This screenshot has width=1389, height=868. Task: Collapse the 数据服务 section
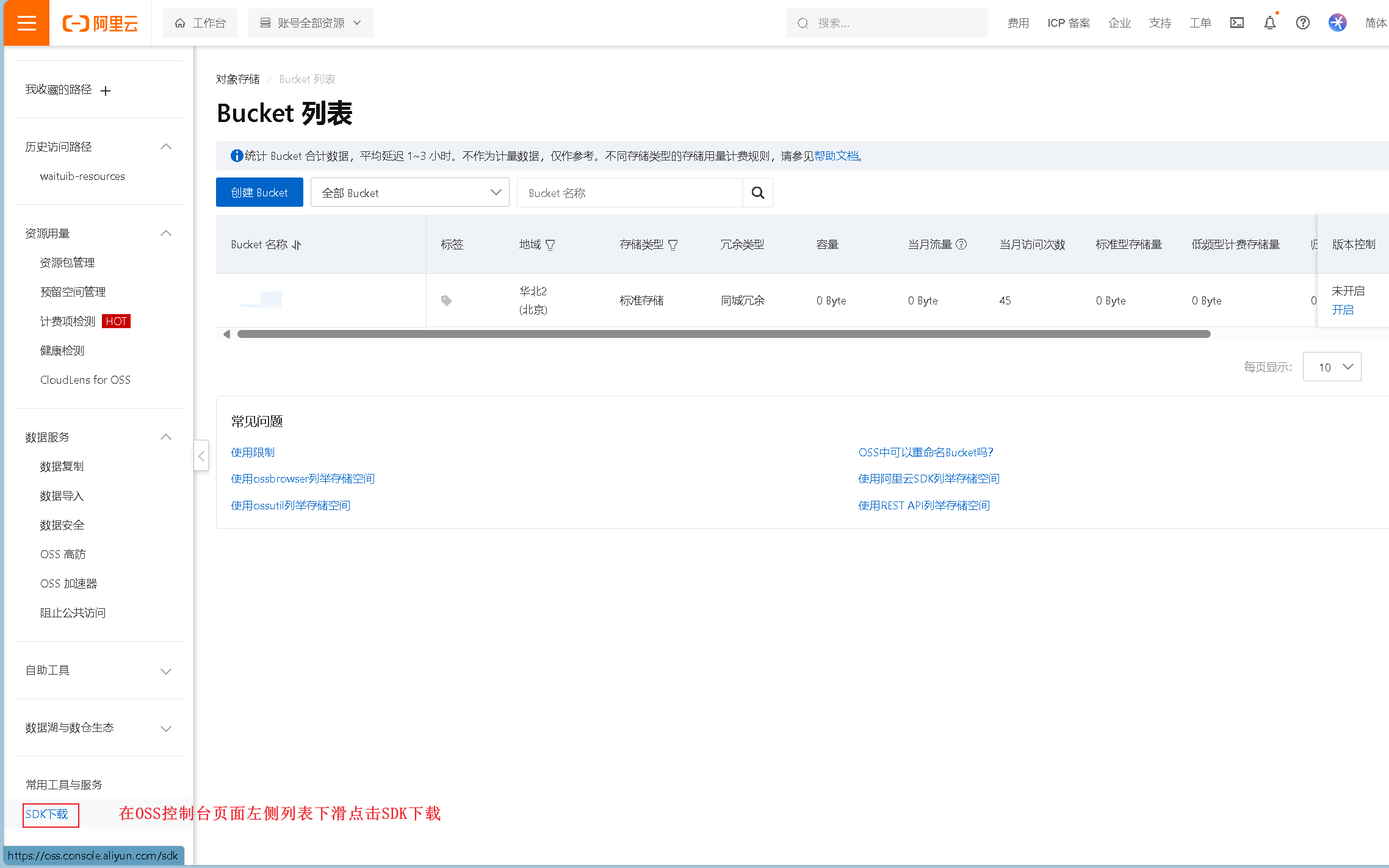165,437
